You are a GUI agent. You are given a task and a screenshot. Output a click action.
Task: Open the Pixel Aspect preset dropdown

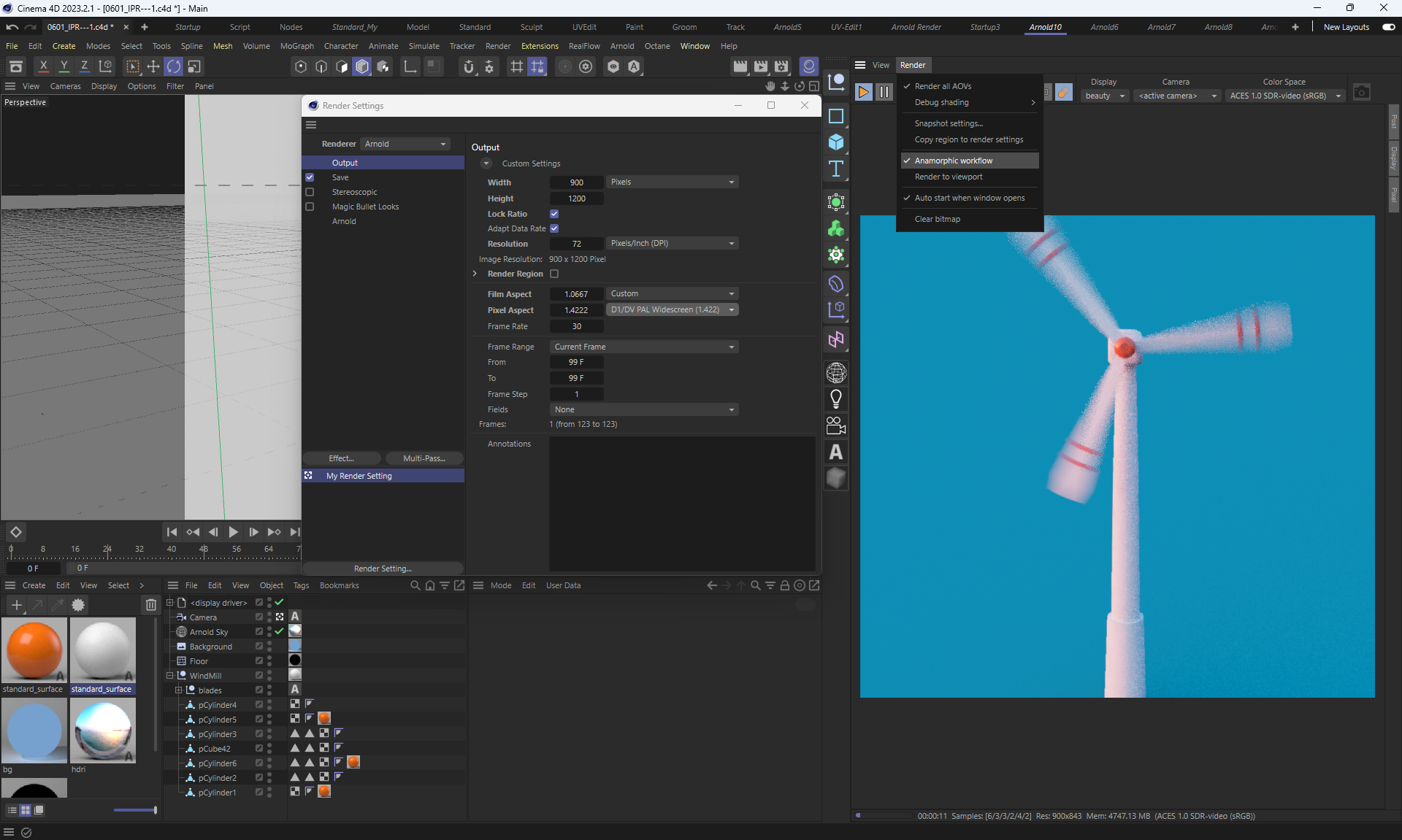(672, 309)
